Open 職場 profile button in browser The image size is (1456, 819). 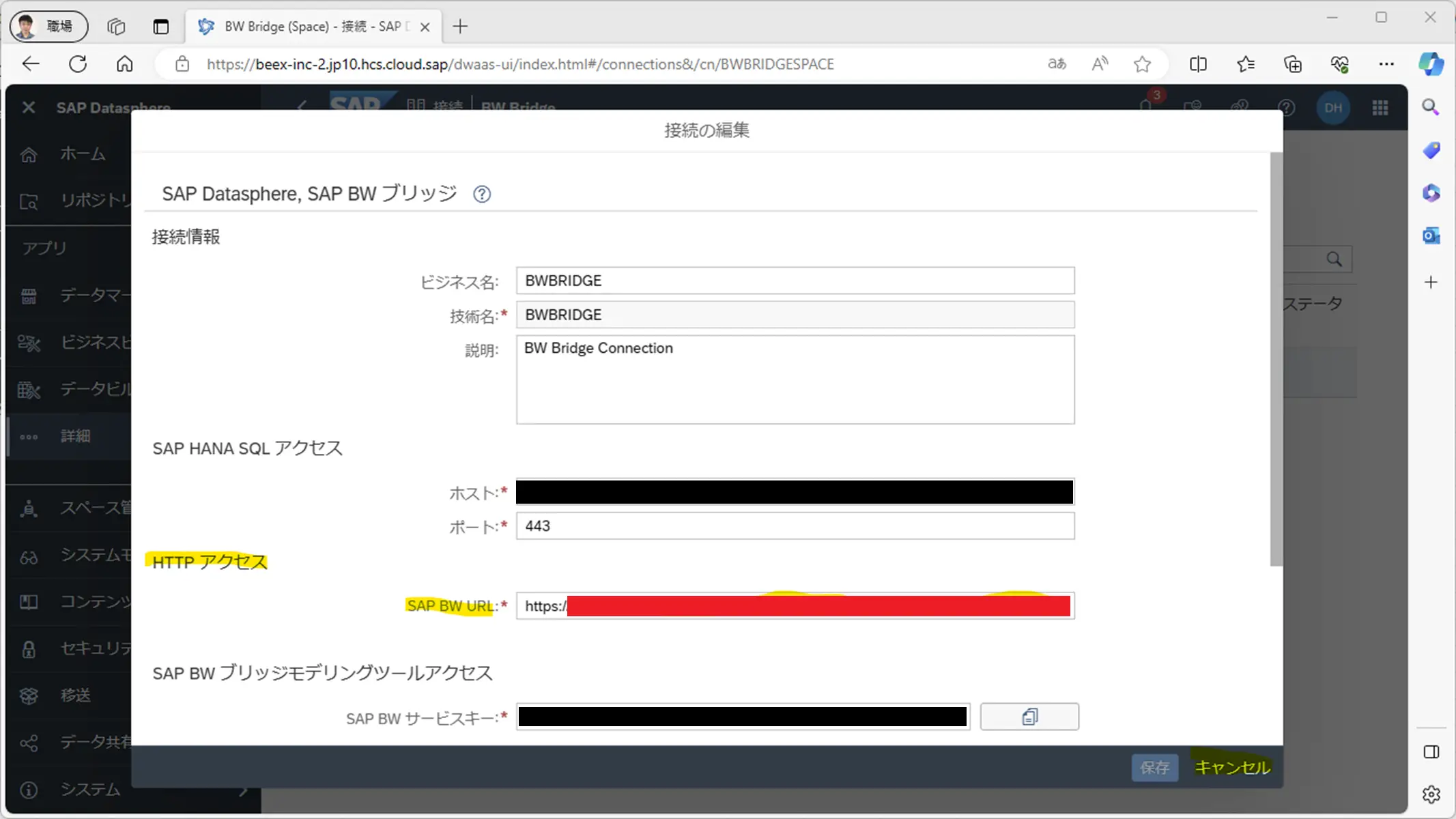coord(49,27)
